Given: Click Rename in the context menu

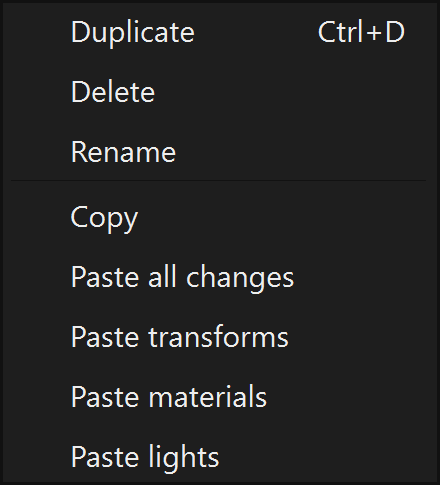Looking at the screenshot, I should pyautogui.click(x=220, y=152).
